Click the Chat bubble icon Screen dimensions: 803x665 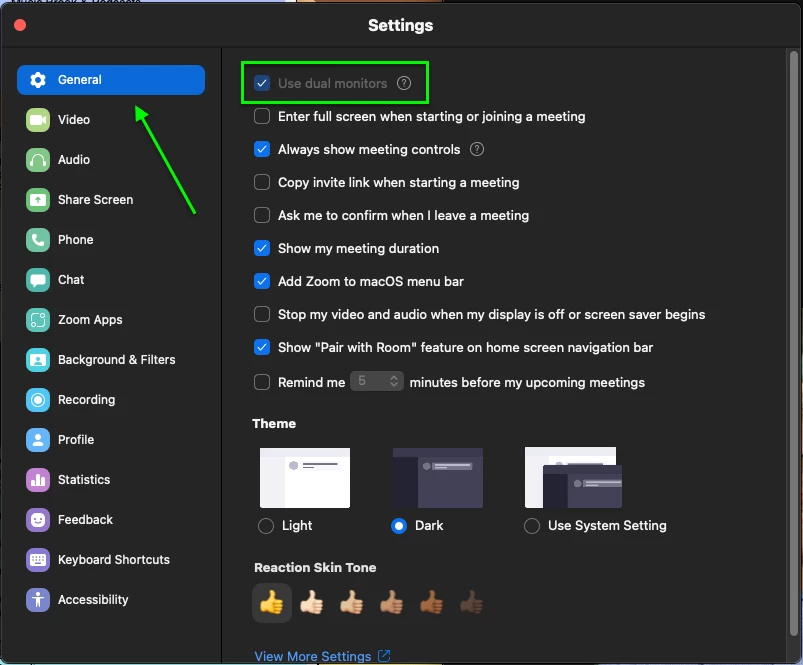[38, 280]
